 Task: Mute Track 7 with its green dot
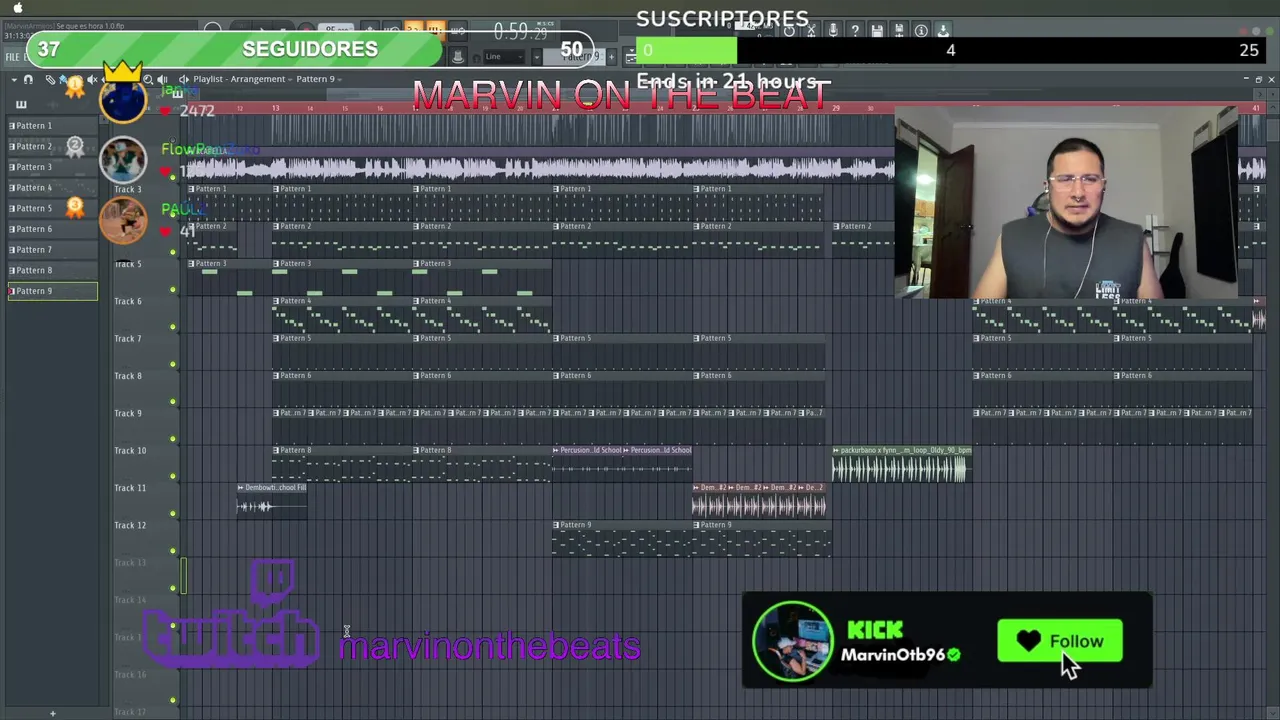[172, 365]
